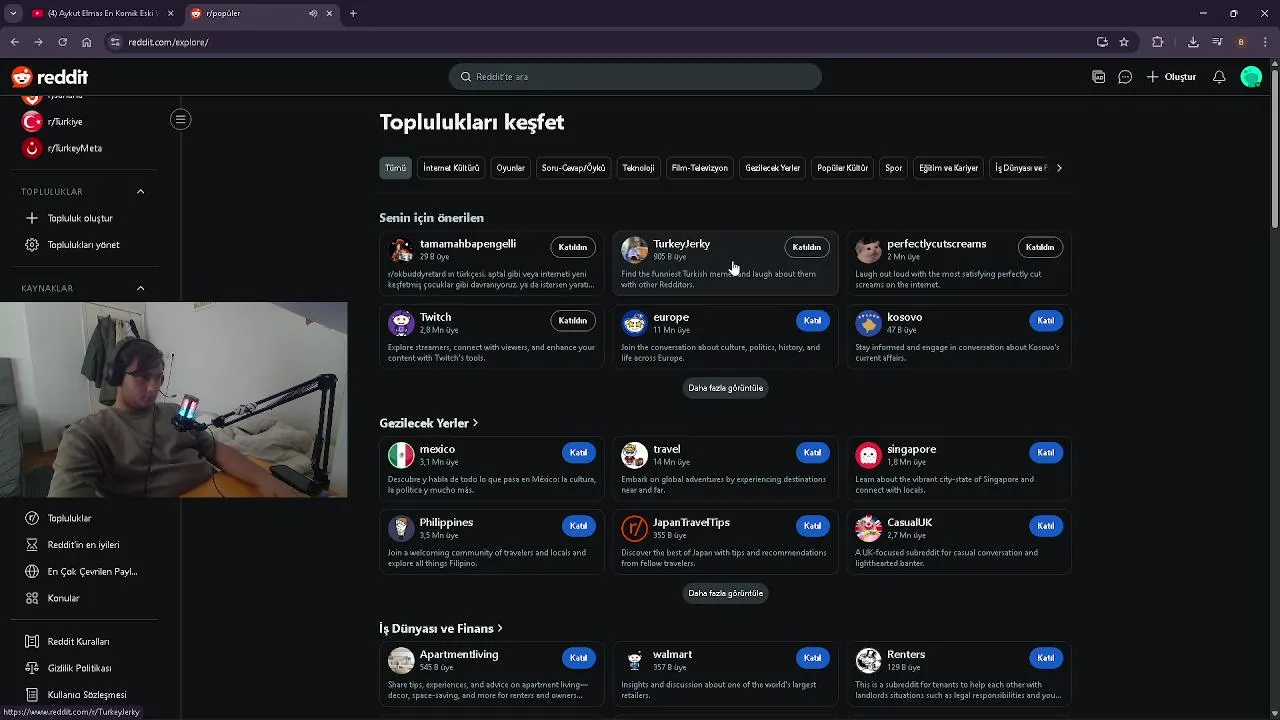The height and width of the screenshot is (720, 1280).
Task: Click the JapanTravelTips community avatar
Action: pyautogui.click(x=634, y=528)
